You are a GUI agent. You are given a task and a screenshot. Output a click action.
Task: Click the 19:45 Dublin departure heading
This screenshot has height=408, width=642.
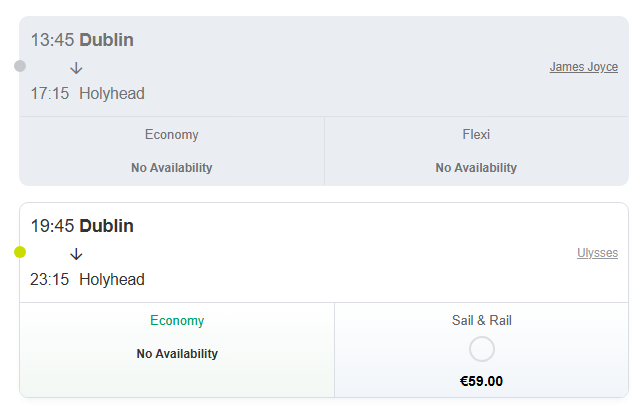click(82, 226)
